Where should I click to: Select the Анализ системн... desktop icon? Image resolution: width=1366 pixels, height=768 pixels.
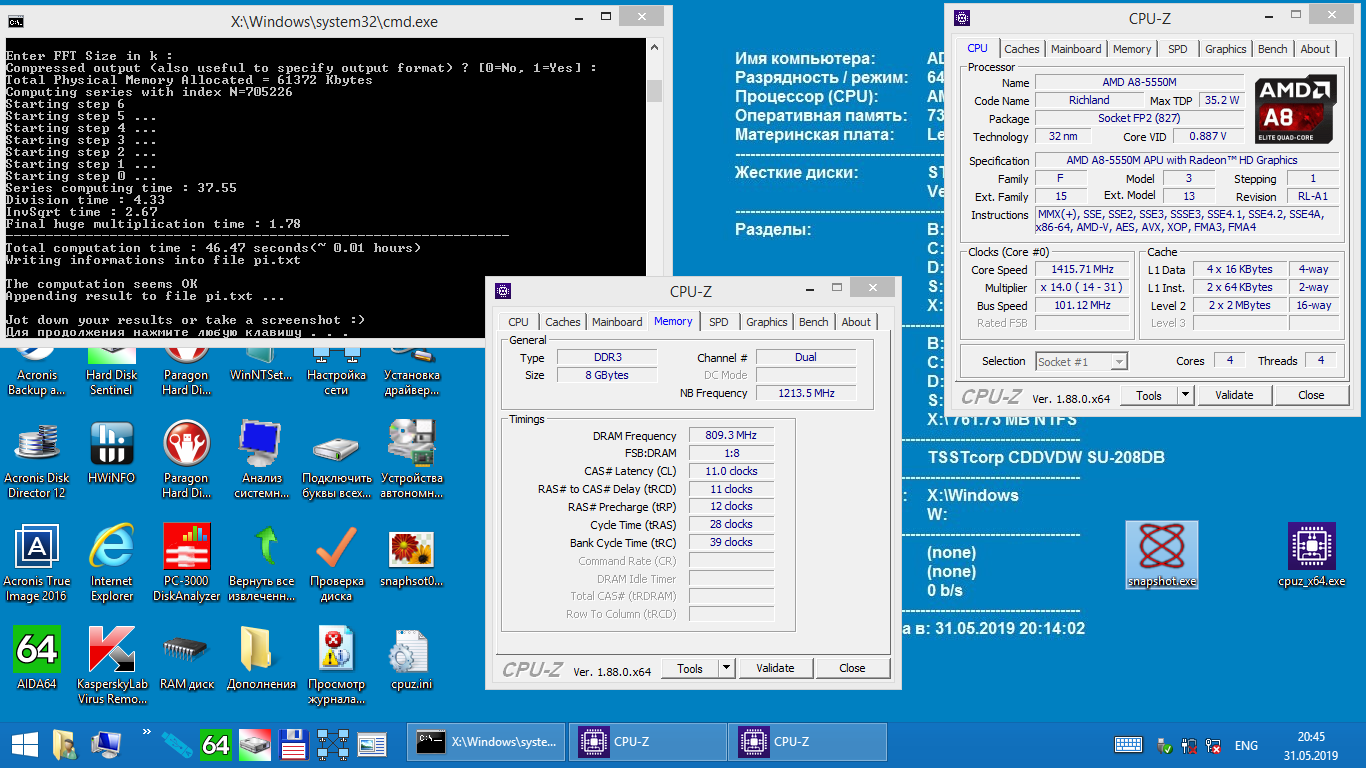click(262, 458)
